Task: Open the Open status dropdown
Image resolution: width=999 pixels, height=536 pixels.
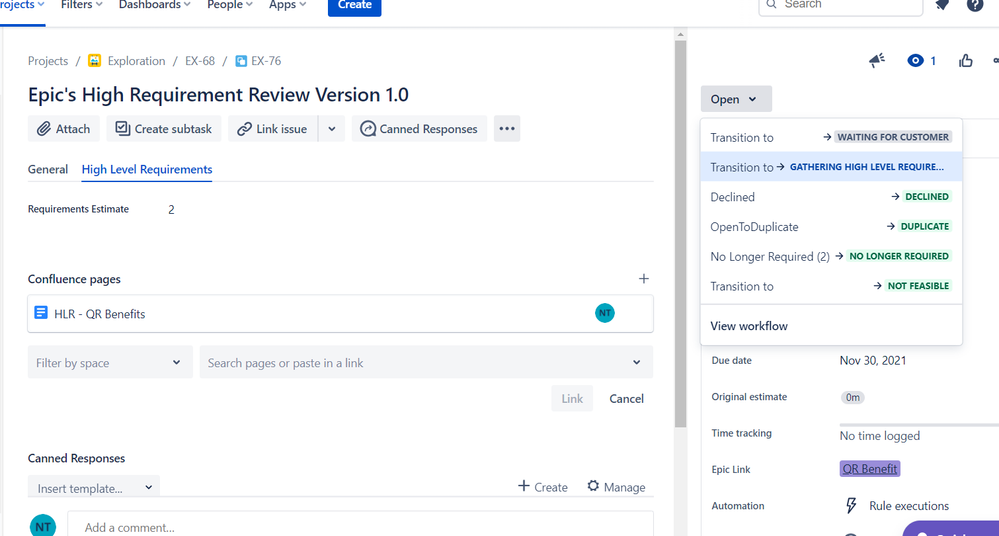Action: coord(736,99)
